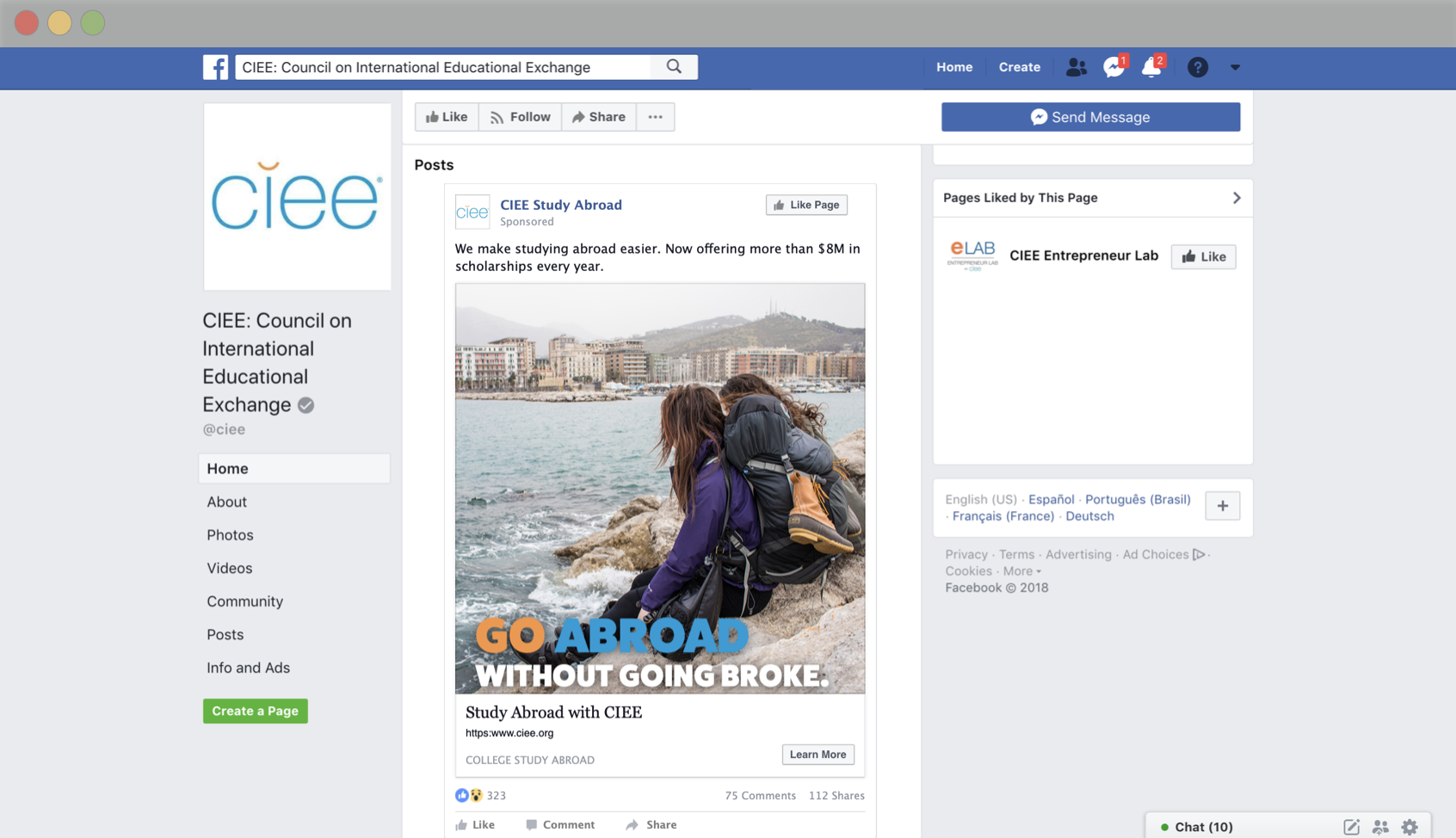Click the CIEE page profile picture

click(x=297, y=197)
